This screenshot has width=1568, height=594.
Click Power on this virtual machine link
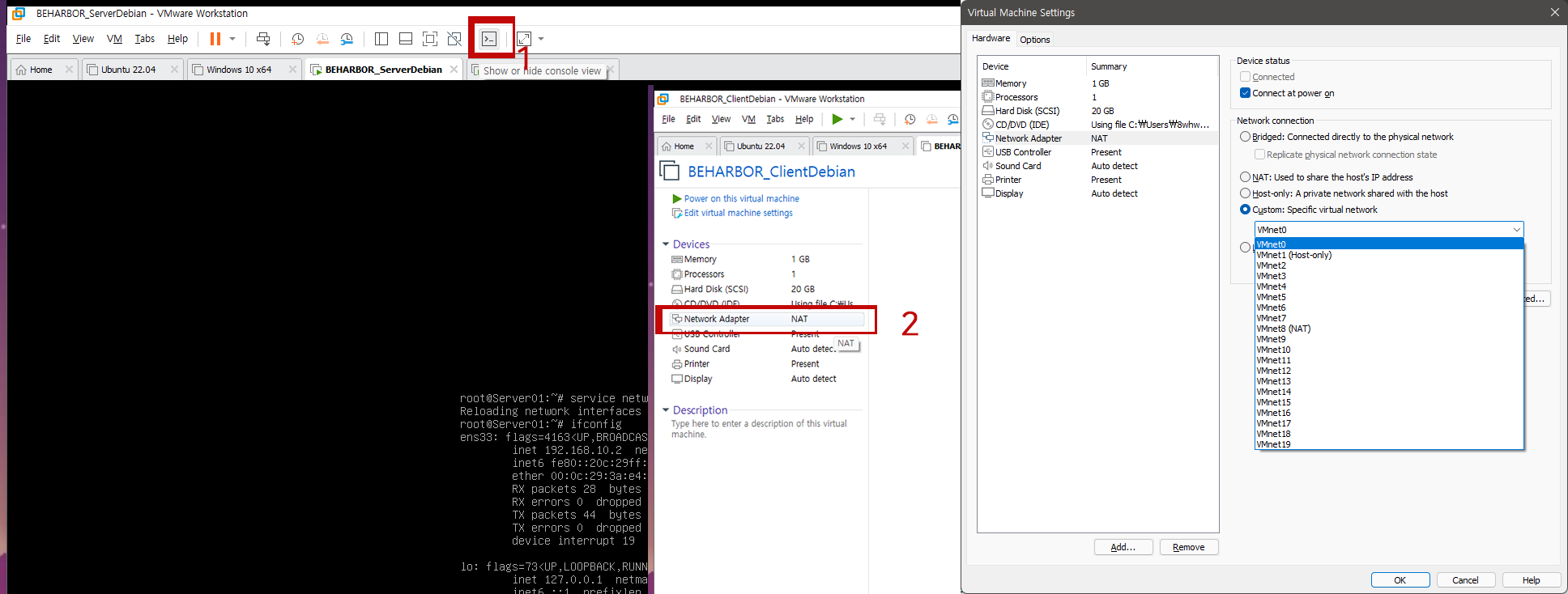(741, 198)
